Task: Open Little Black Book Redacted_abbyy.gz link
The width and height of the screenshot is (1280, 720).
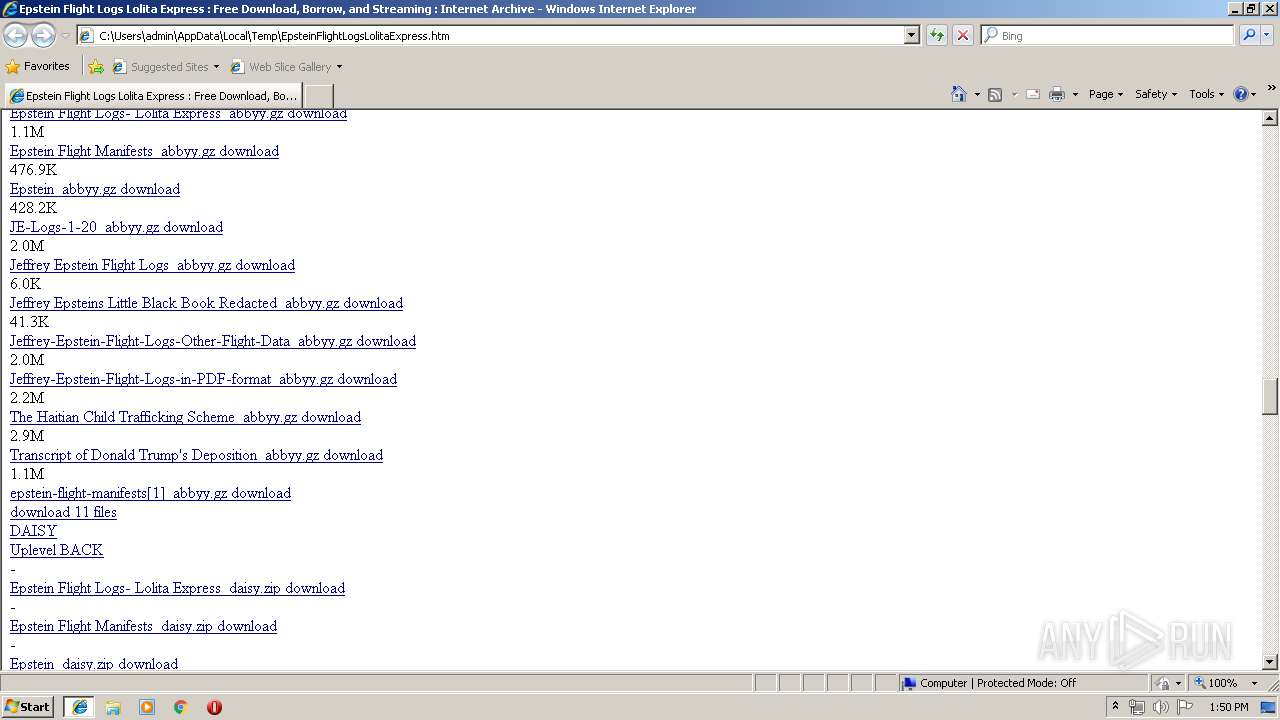Action: (206, 303)
